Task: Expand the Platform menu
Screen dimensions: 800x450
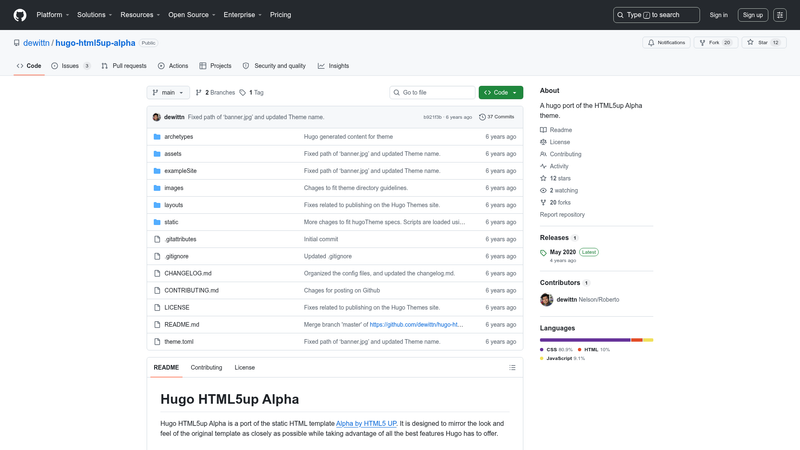Action: [53, 15]
